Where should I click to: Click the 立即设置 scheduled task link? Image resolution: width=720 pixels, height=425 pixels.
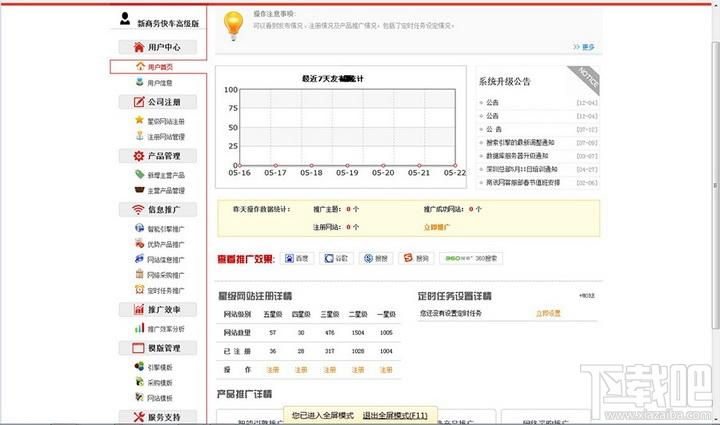click(548, 313)
